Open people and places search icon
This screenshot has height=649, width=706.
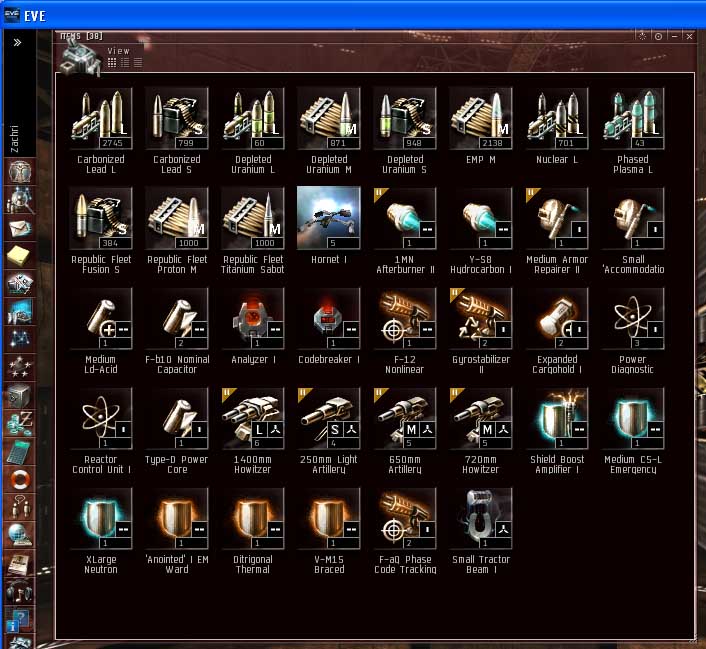click(19, 200)
